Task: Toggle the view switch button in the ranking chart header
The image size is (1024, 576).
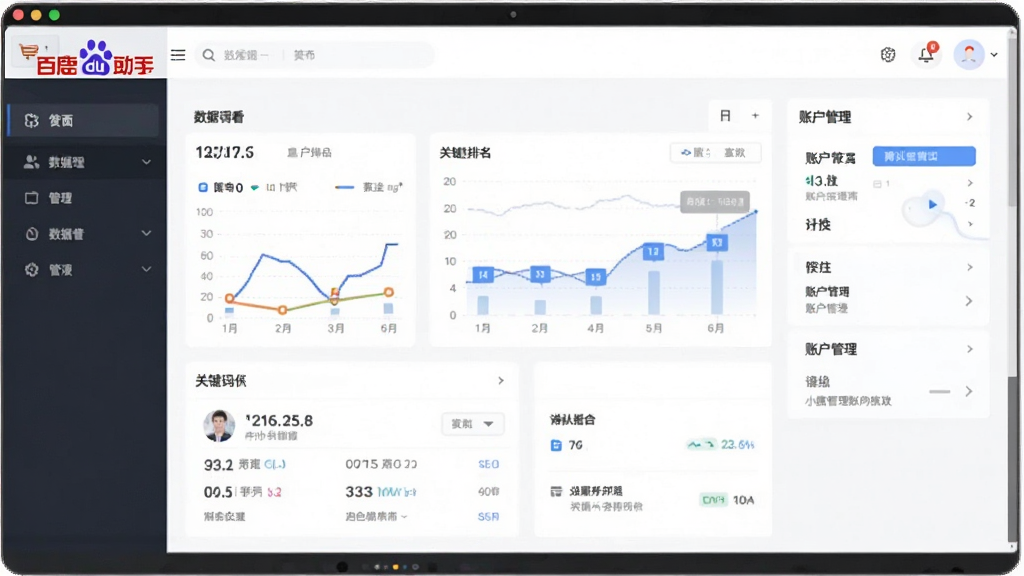Action: (715, 153)
